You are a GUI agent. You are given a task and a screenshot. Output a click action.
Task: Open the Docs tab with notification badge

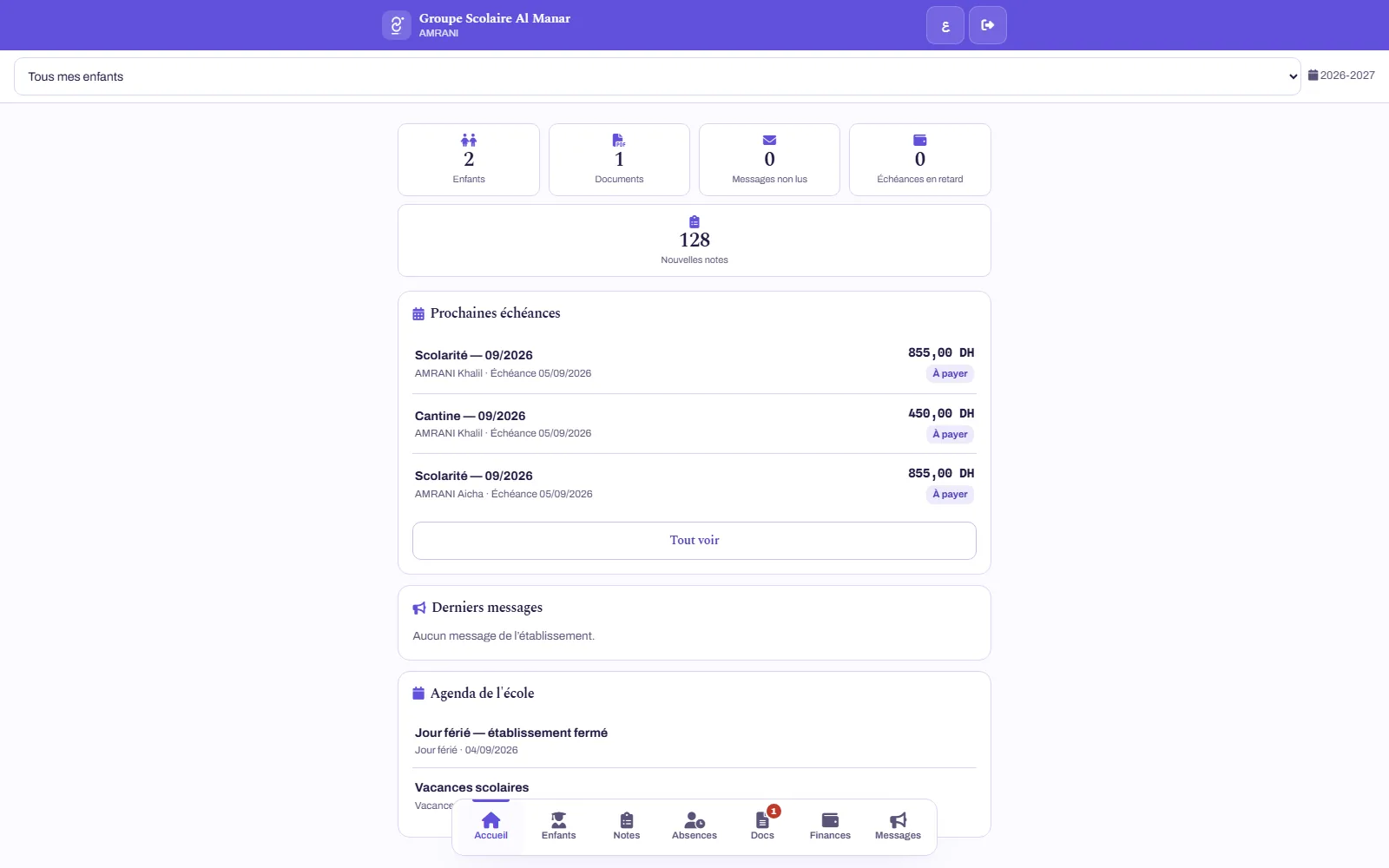762,825
